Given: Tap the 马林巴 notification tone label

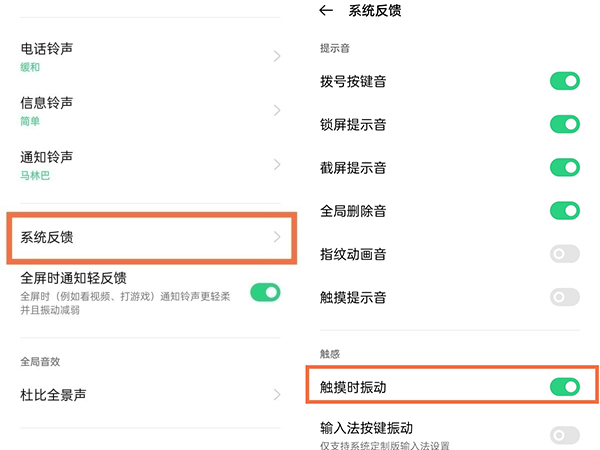Looking at the screenshot, I should [35, 176].
